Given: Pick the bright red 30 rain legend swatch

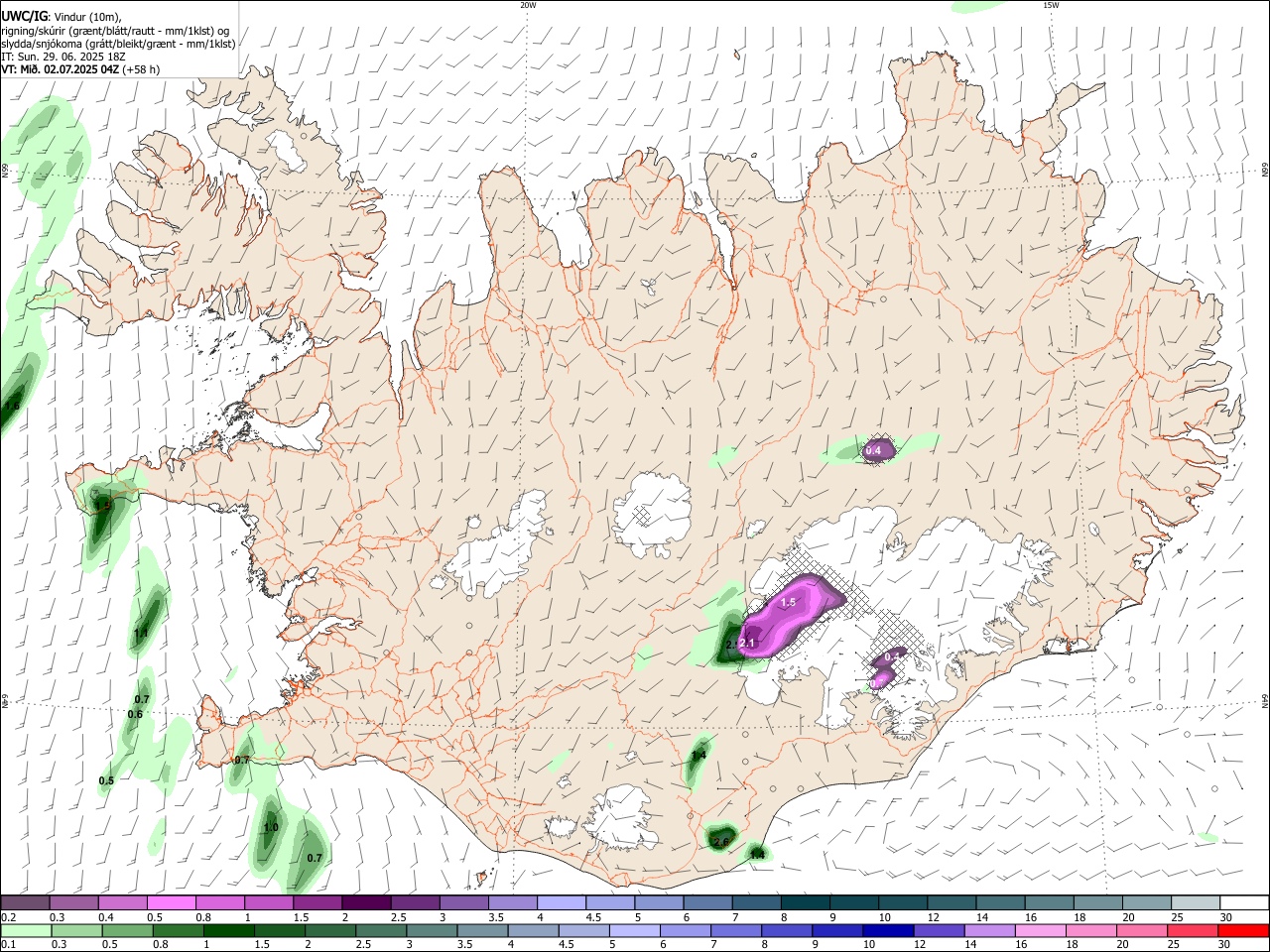Looking at the screenshot, I should point(1243,931).
